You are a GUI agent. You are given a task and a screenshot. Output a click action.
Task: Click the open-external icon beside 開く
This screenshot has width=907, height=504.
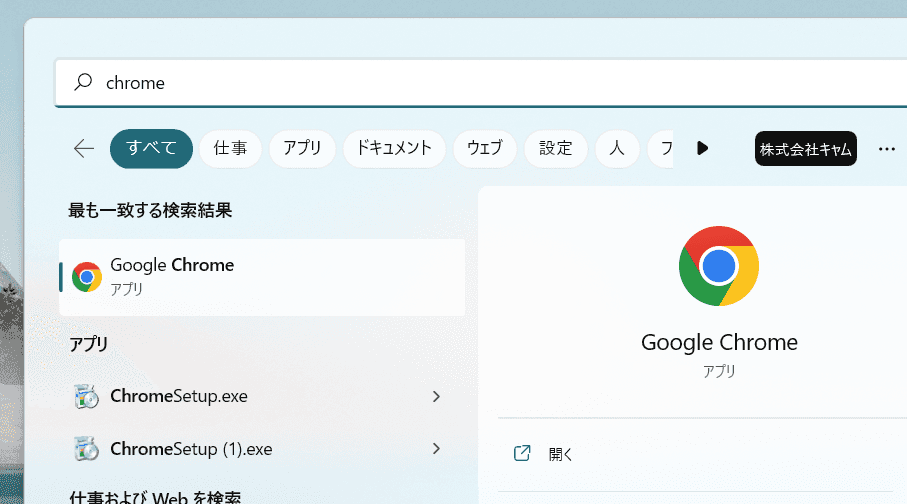[x=522, y=453]
